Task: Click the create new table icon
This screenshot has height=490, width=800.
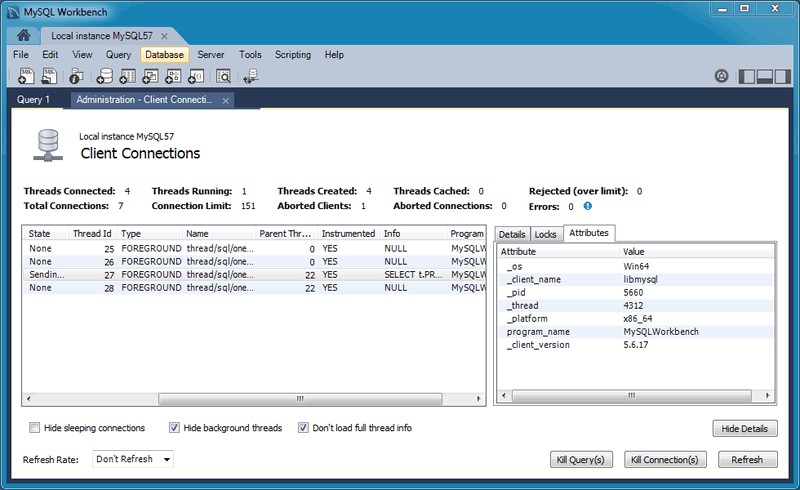Action: point(127,76)
